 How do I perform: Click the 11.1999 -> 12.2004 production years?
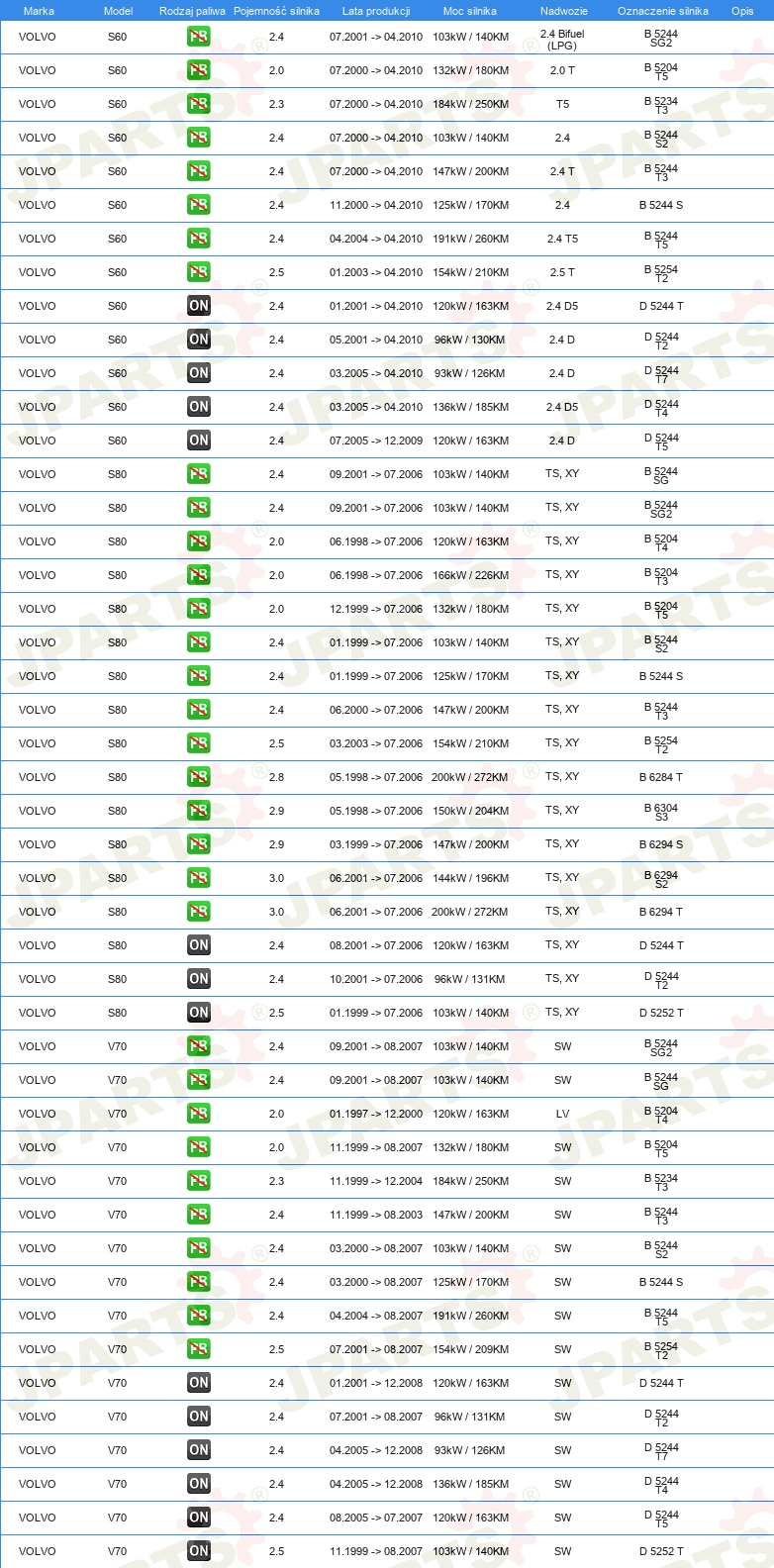376,1181
